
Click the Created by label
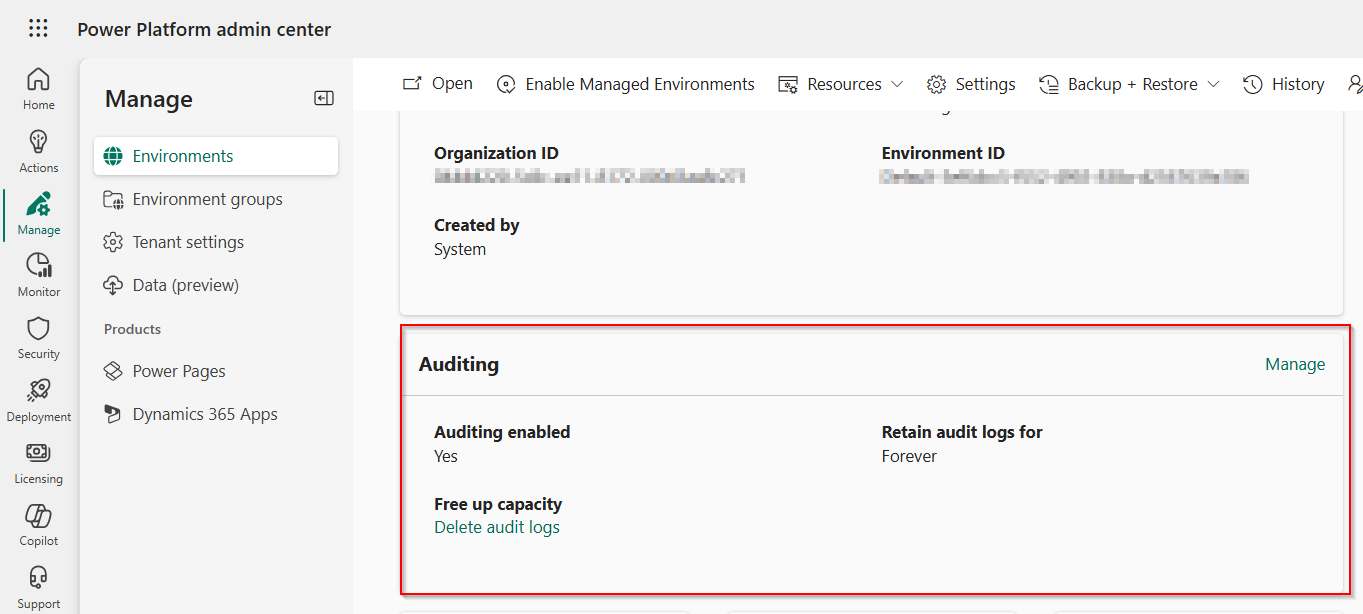(477, 225)
